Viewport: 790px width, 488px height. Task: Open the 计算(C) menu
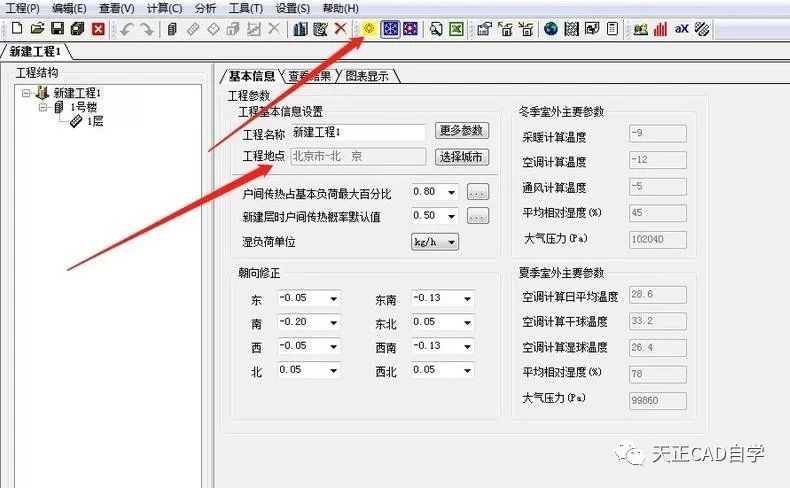(164, 9)
